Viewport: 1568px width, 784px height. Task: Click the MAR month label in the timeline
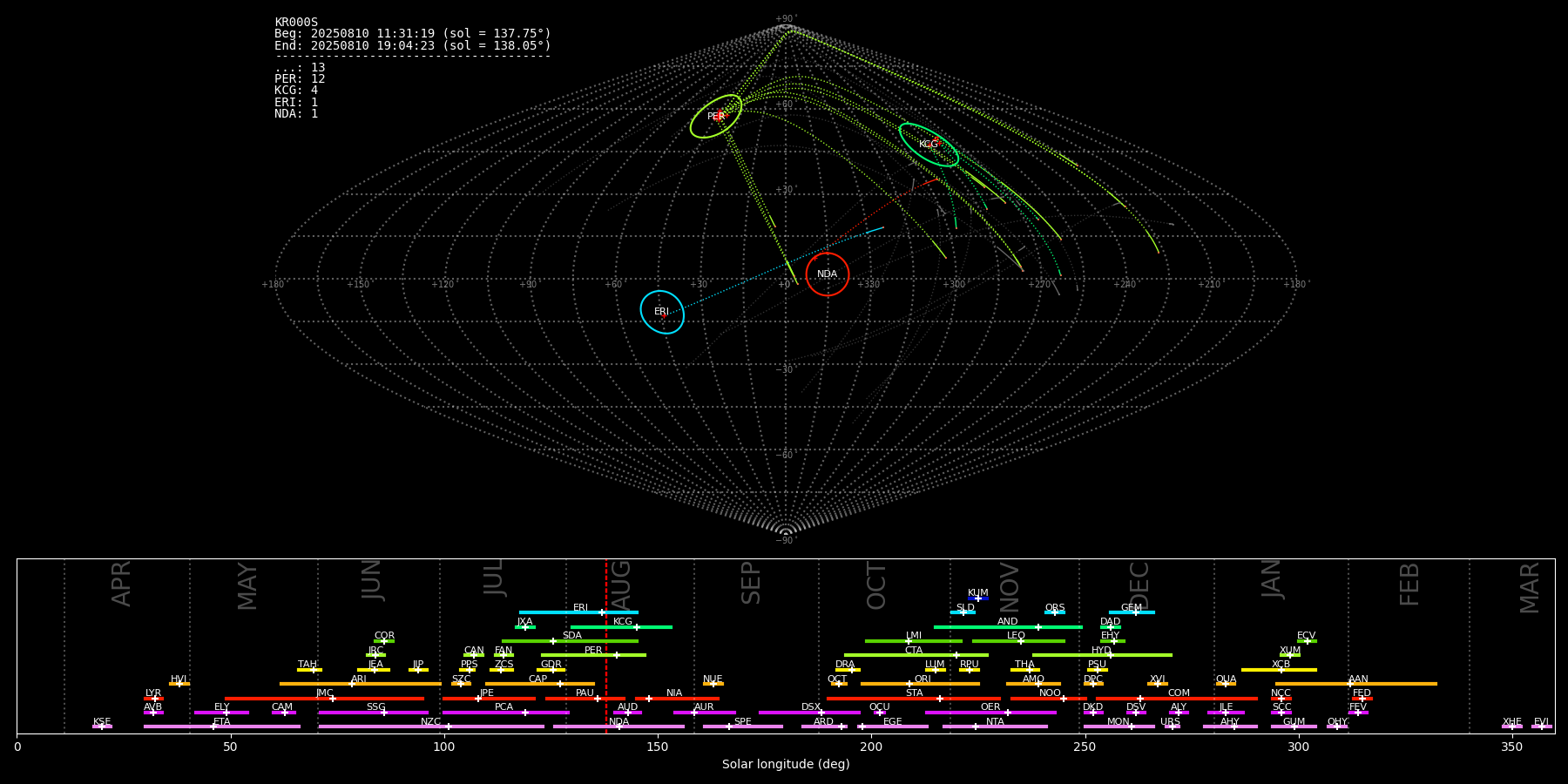click(1530, 587)
